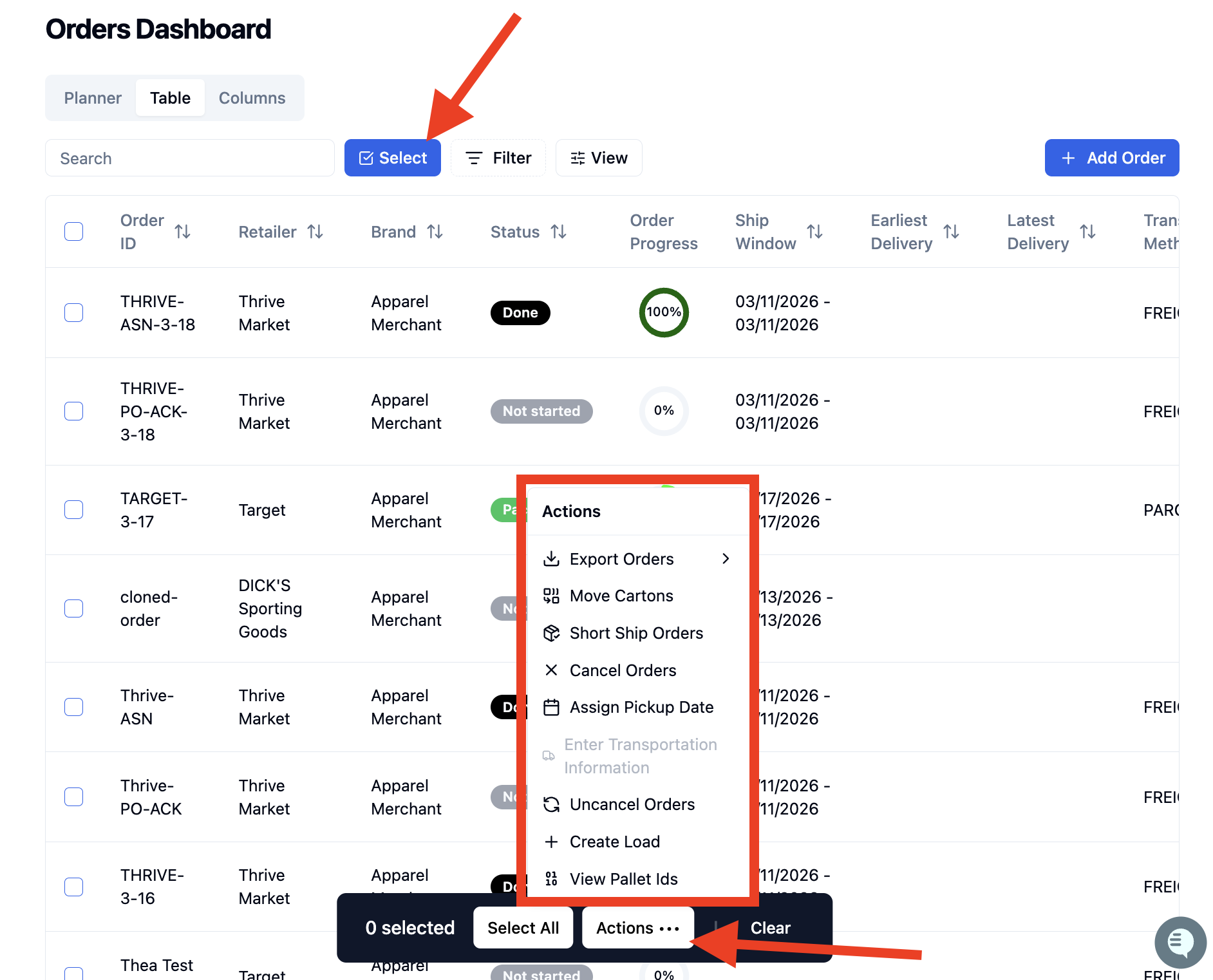This screenshot has width=1213, height=980.
Task: Open the Actions menu in selection bar
Action: tap(638, 928)
